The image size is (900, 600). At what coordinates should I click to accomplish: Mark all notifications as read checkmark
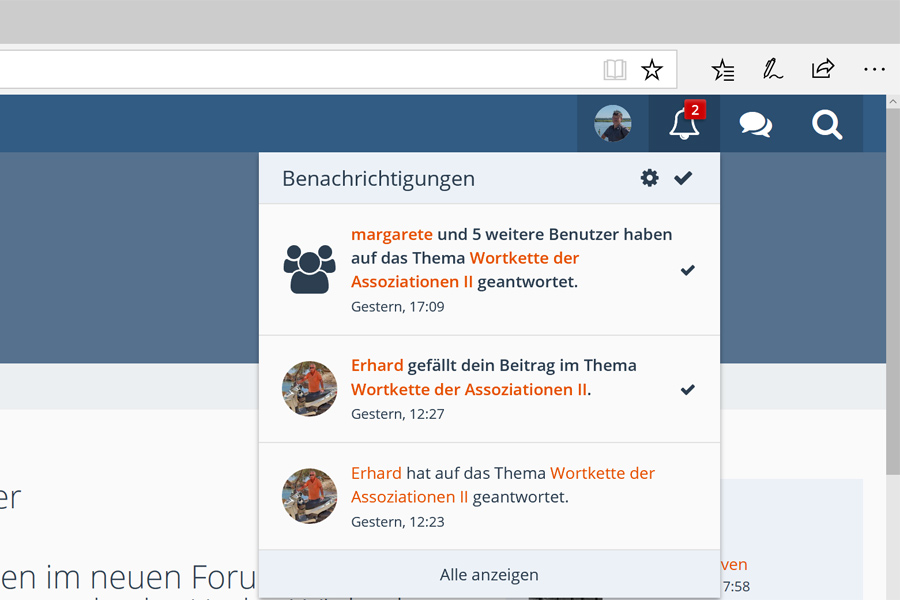point(683,178)
